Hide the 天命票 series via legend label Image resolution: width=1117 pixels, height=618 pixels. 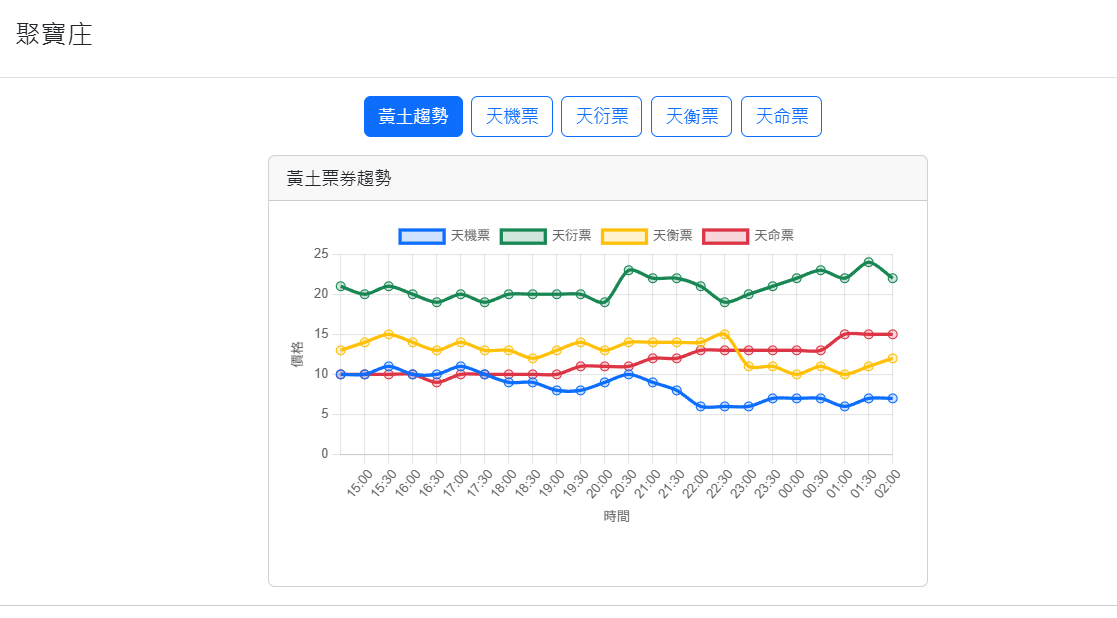(x=774, y=236)
